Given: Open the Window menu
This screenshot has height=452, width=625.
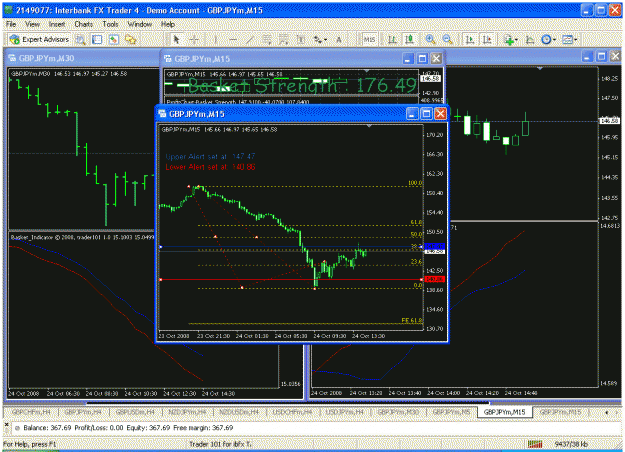Looking at the screenshot, I should (140, 24).
